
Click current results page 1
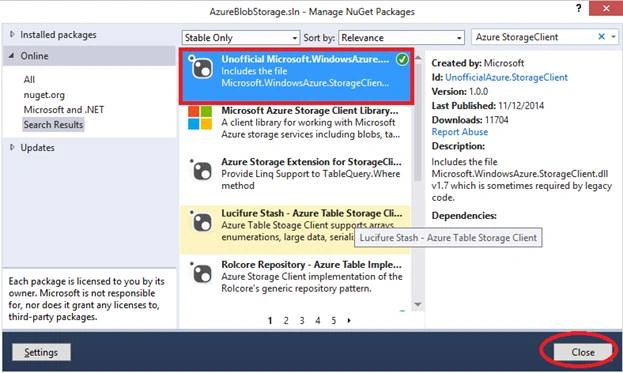coord(270,321)
